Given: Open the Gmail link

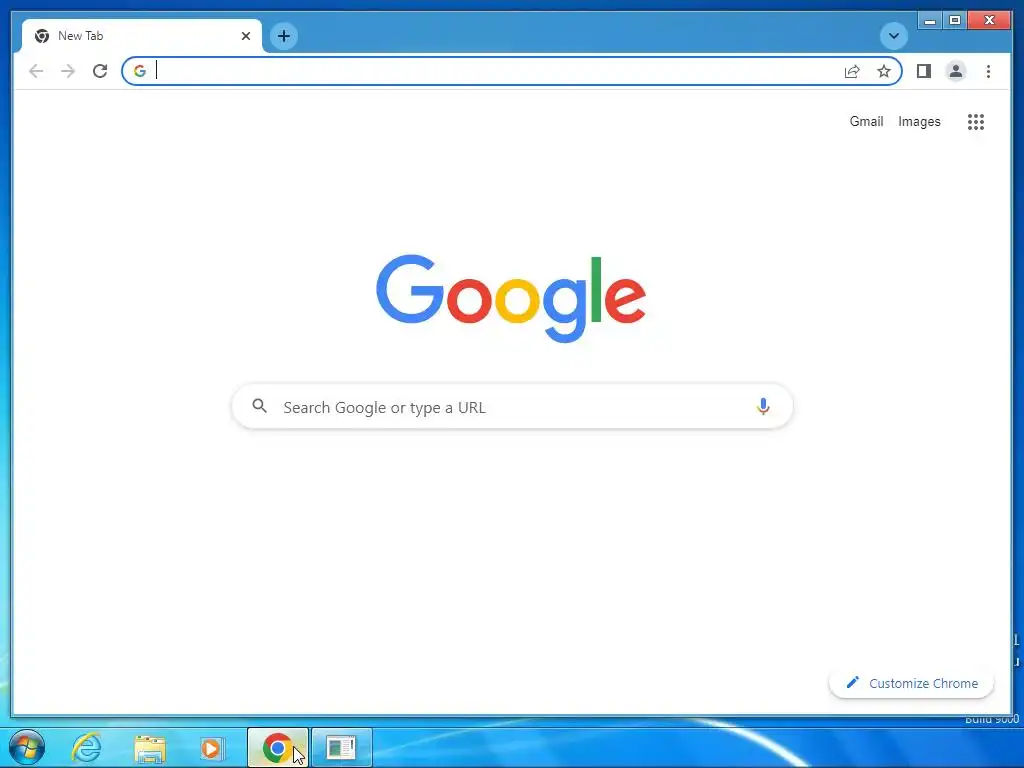Looking at the screenshot, I should [866, 121].
